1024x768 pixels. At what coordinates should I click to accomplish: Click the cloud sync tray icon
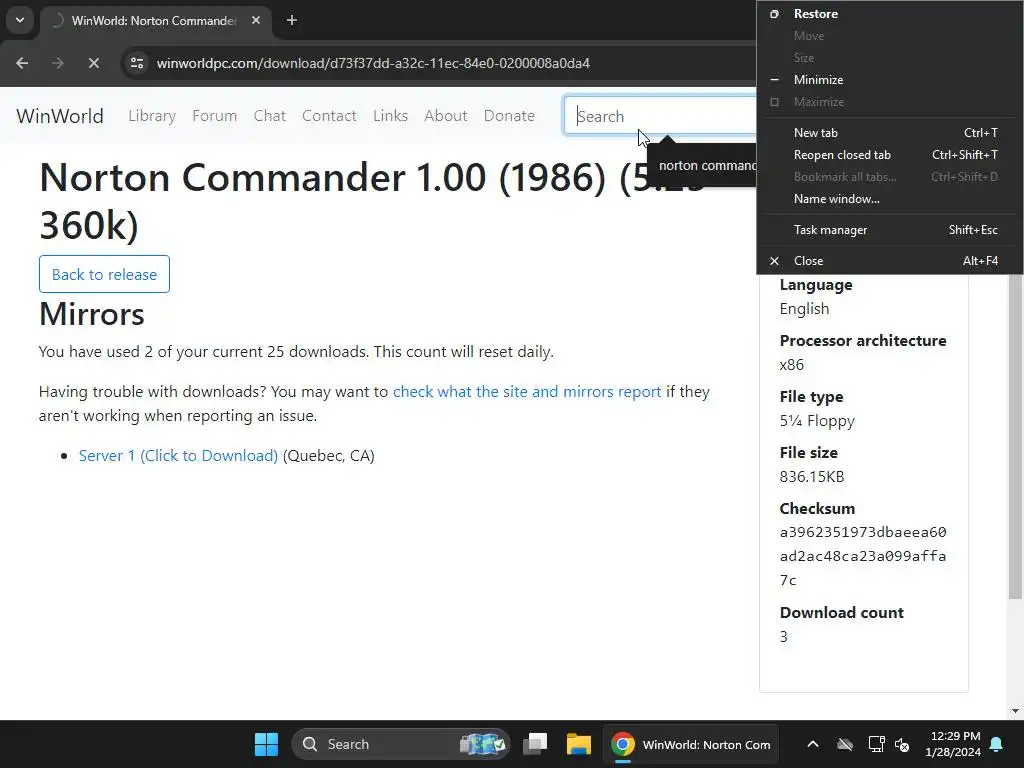(845, 744)
